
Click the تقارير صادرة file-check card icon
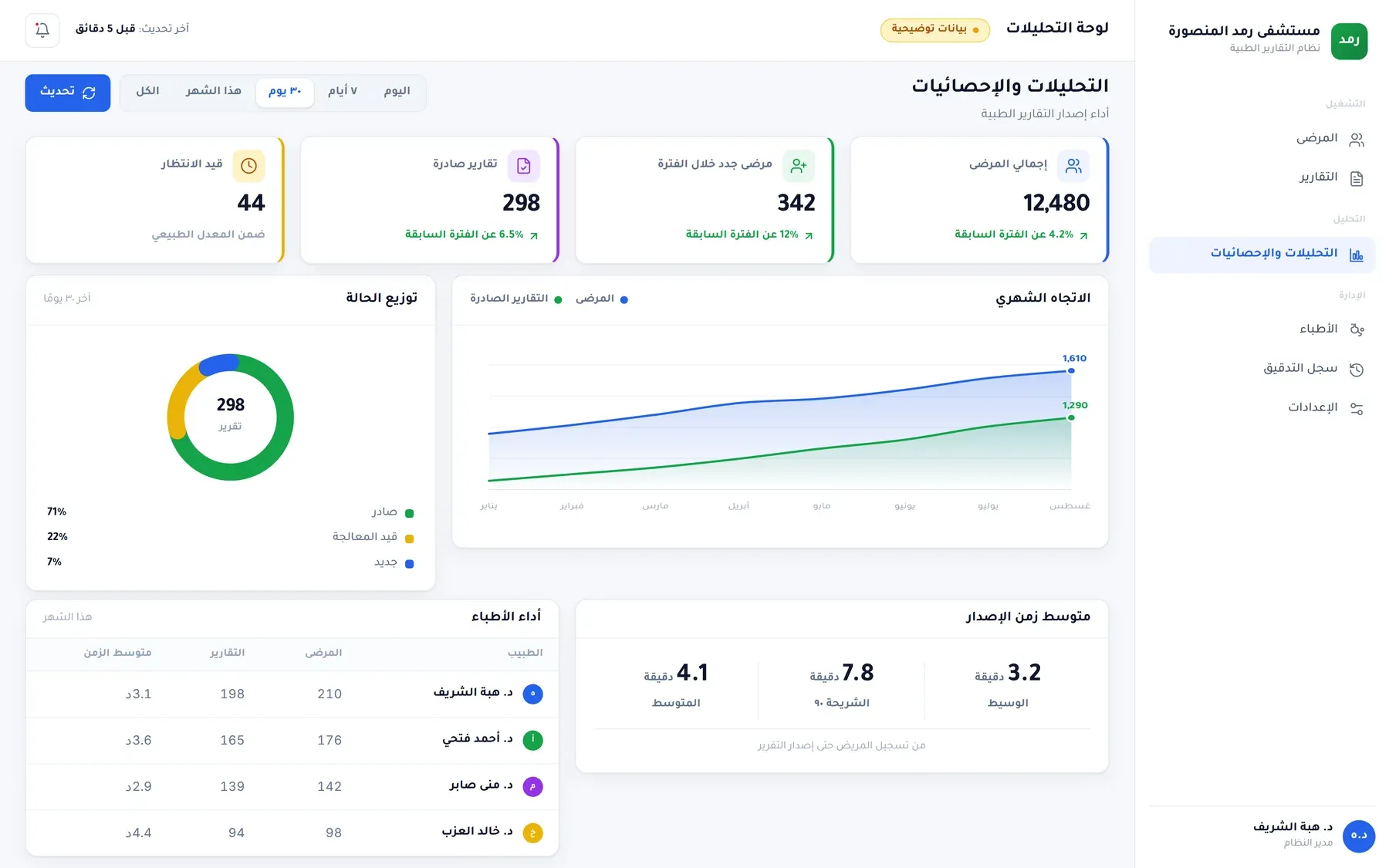pyautogui.click(x=523, y=166)
